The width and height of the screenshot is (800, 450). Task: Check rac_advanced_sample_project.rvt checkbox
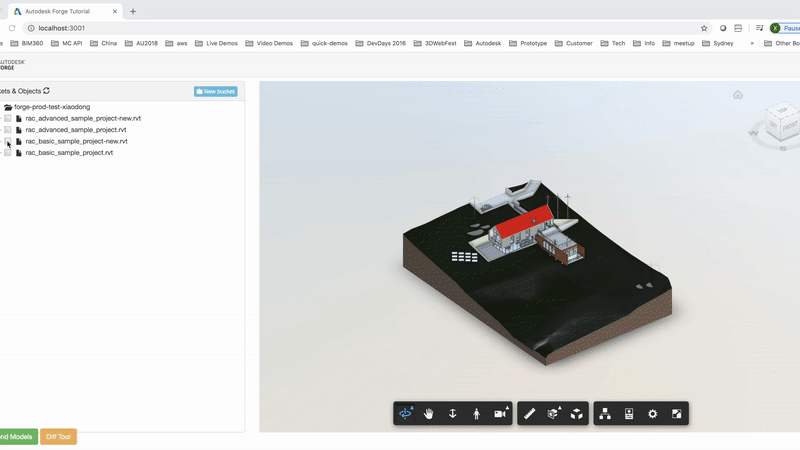point(8,130)
